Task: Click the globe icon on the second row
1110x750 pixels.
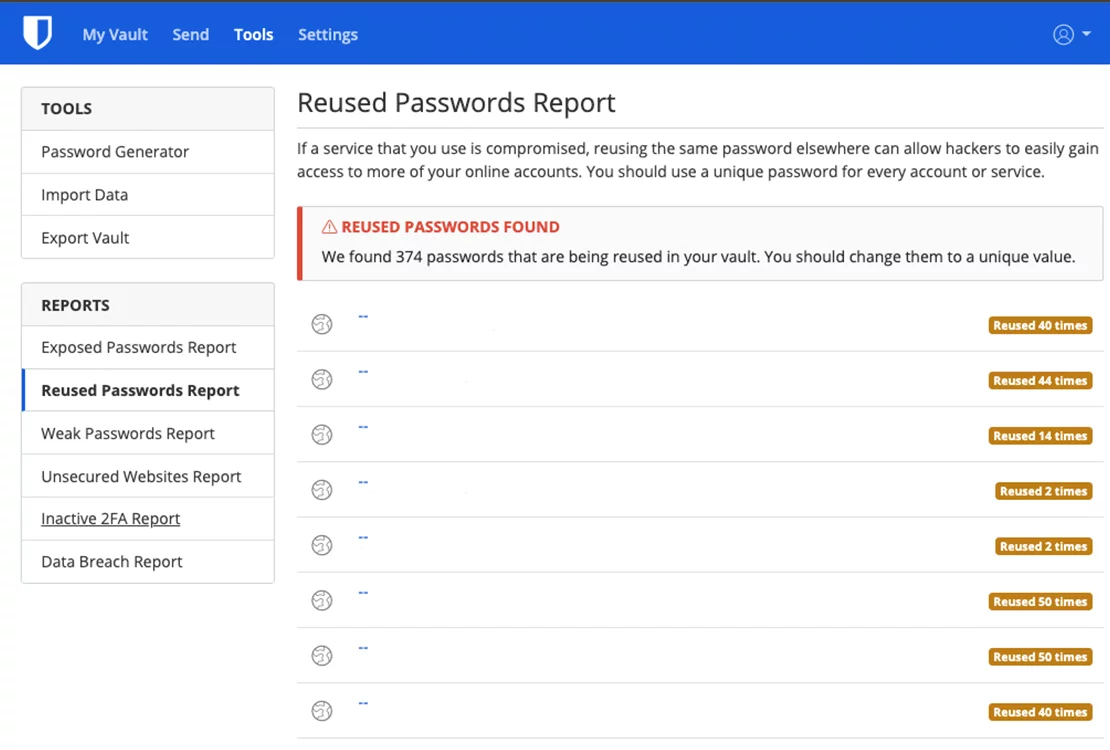Action: 322,379
